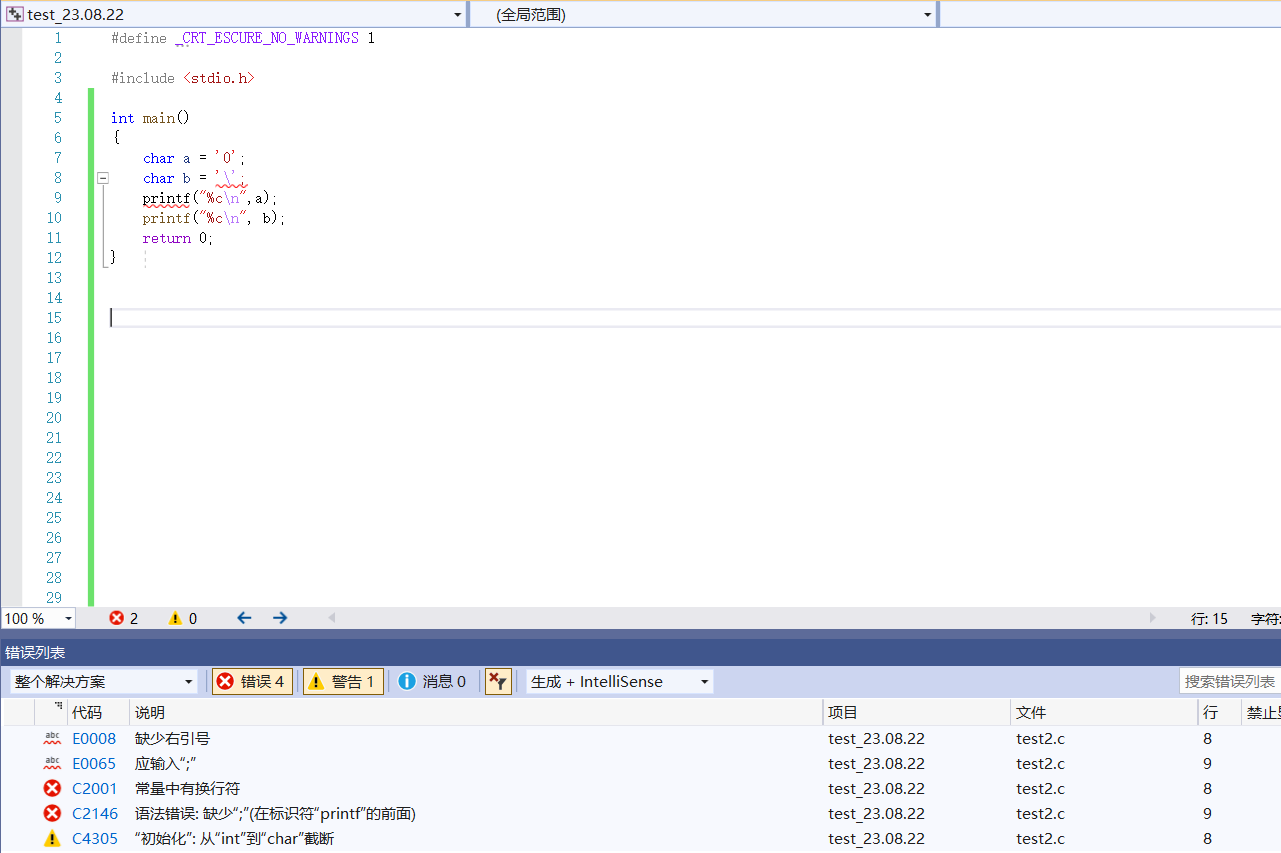Sort by the 代码 column header

[98, 712]
